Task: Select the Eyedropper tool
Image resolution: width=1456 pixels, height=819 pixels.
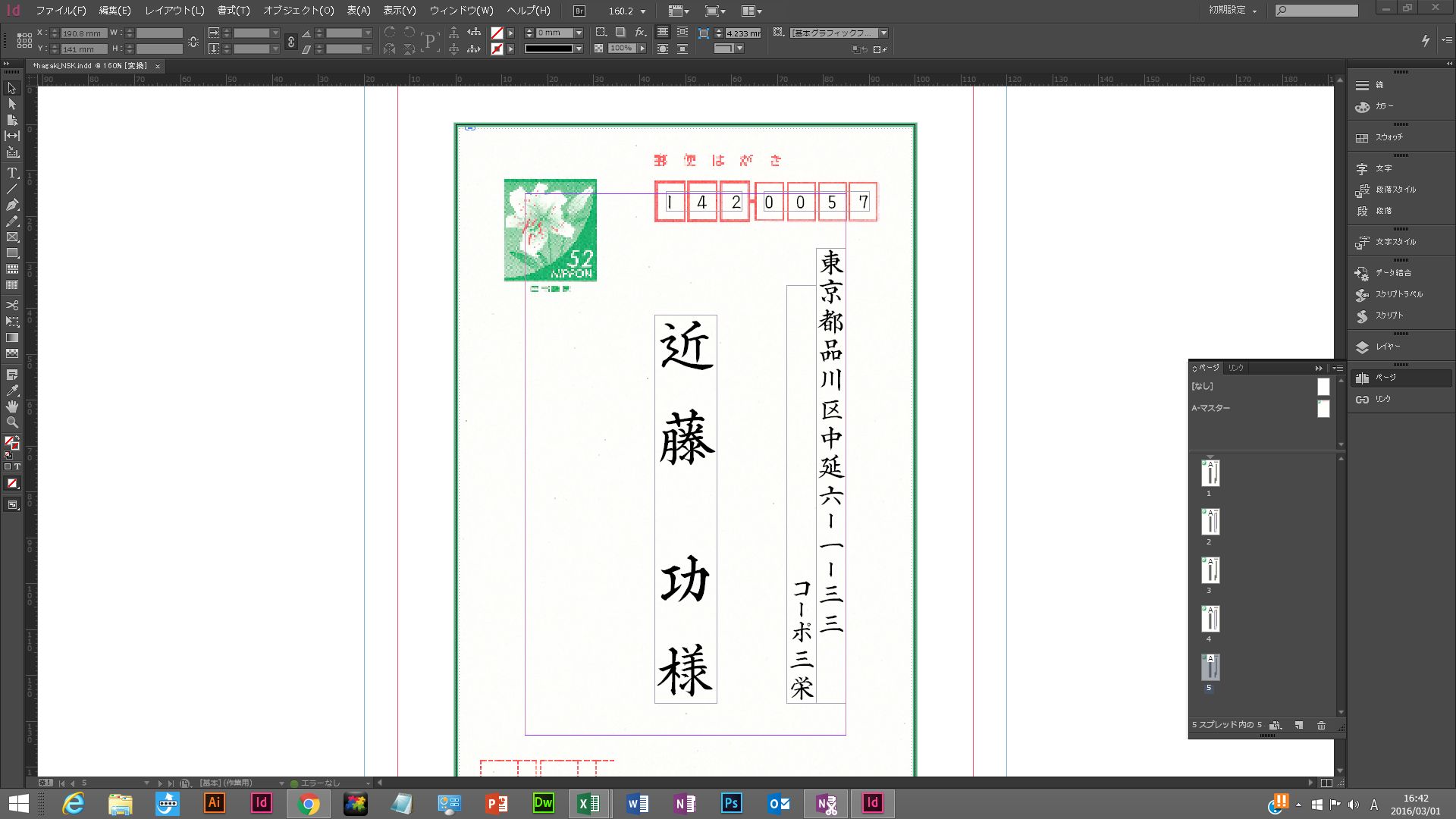Action: tap(12, 391)
